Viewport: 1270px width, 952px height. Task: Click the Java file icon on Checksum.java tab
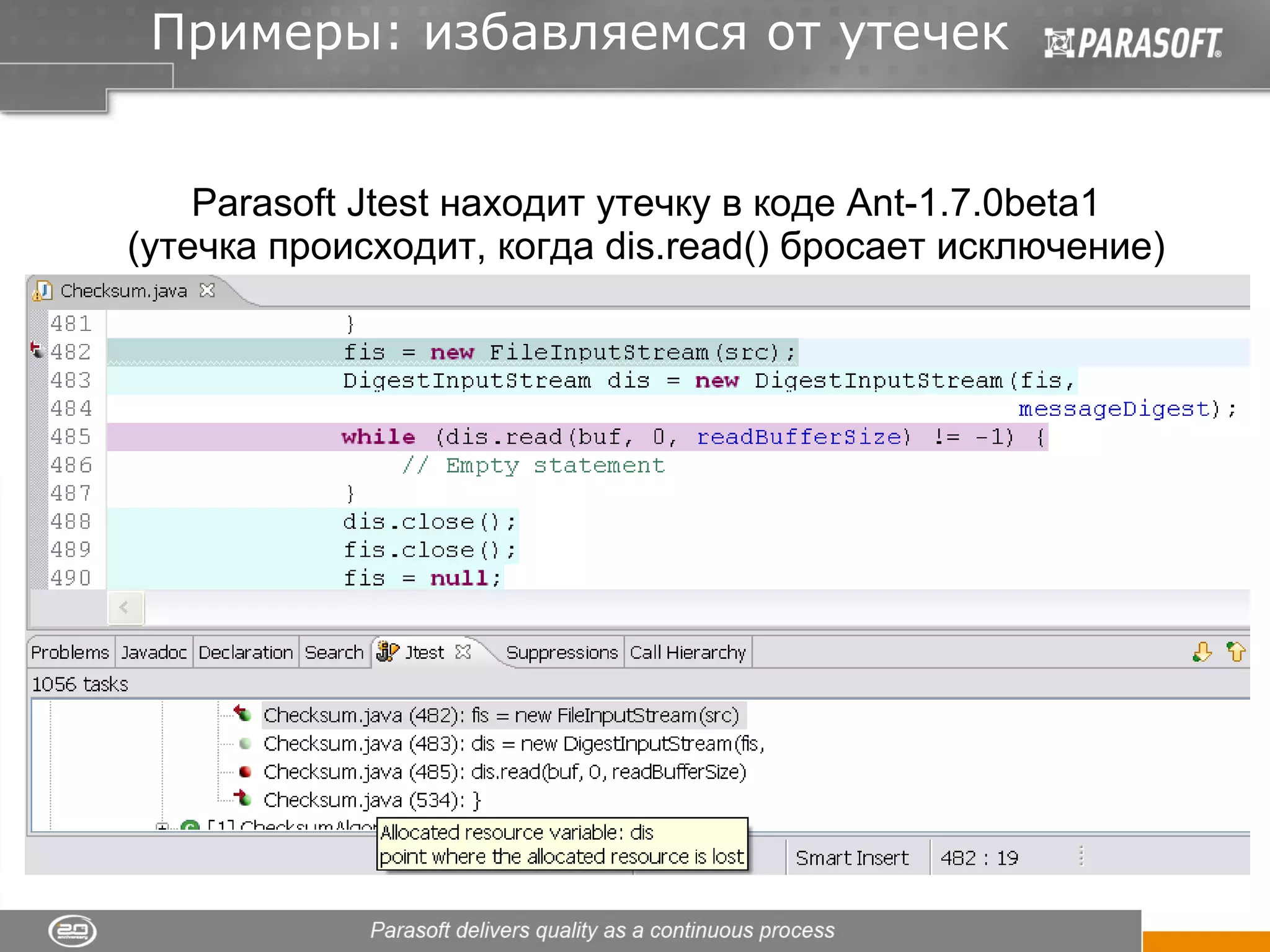click(x=42, y=291)
